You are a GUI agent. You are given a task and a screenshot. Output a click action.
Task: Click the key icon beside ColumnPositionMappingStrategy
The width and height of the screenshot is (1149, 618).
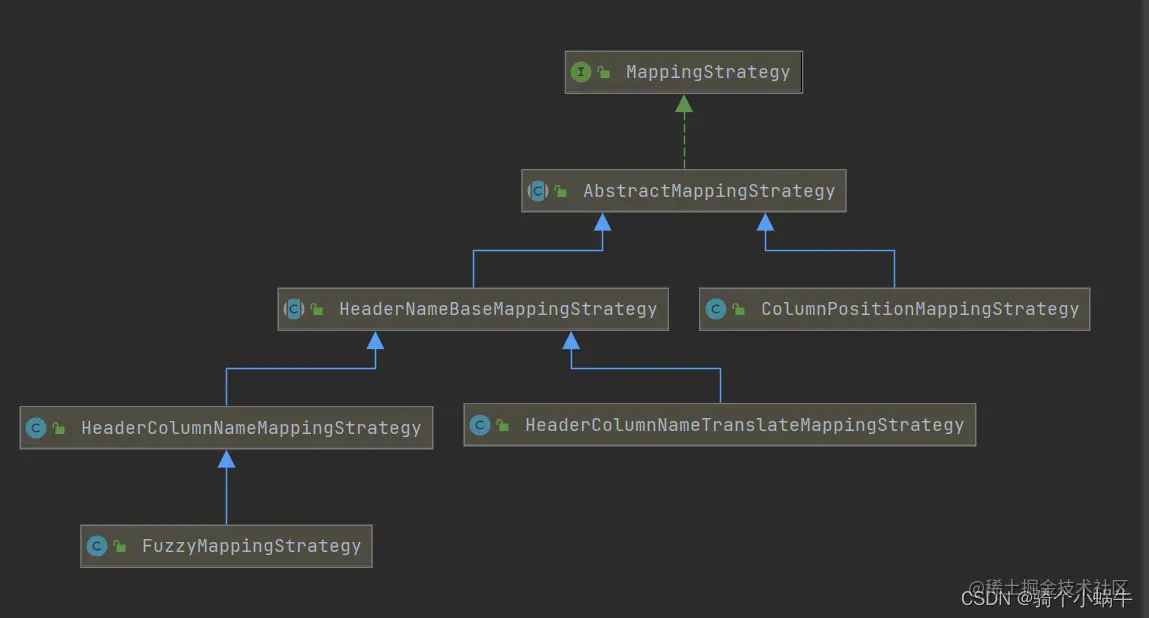point(737,309)
